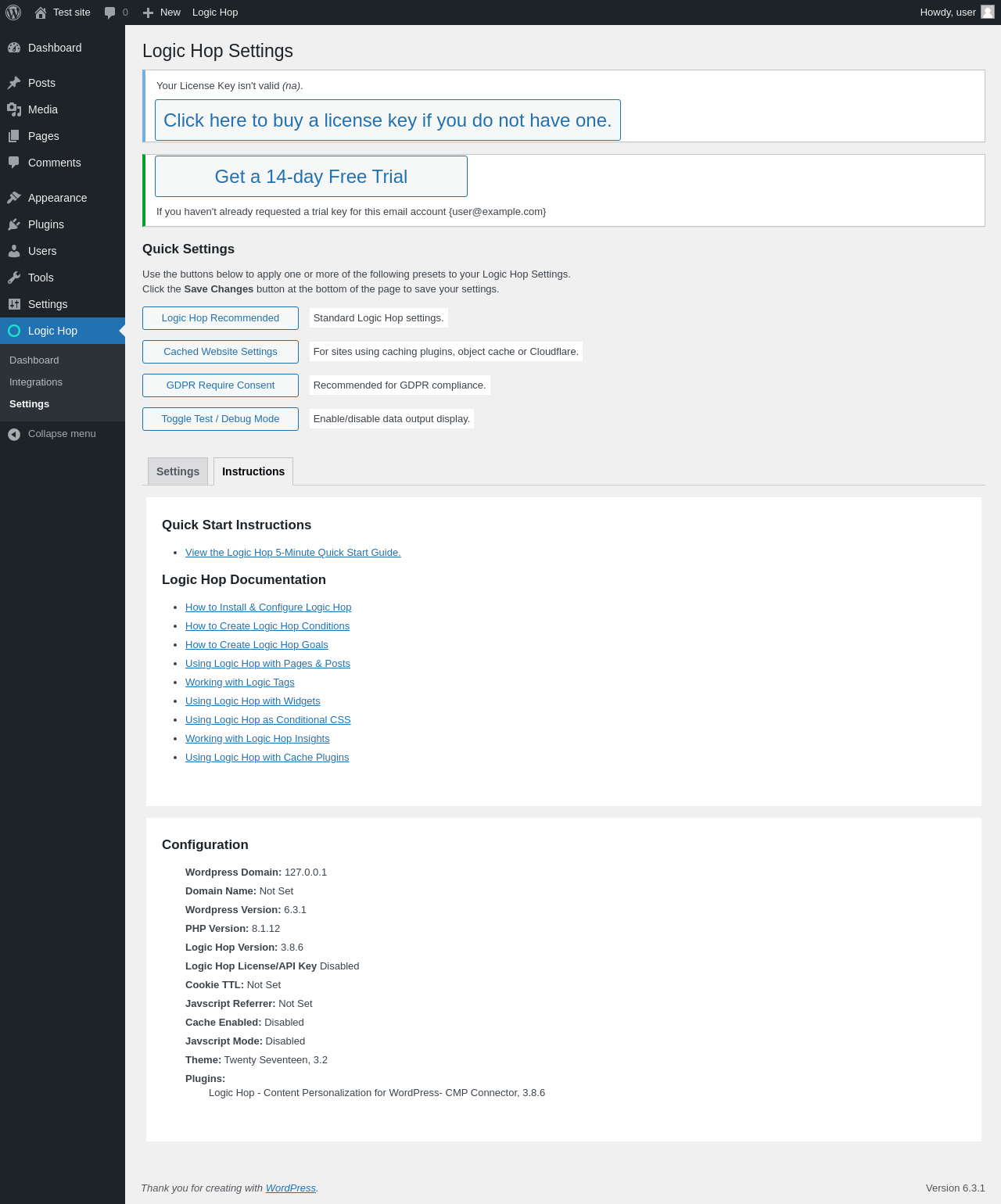Viewport: 1001px width, 1204px height.
Task: Click 'Recommended for GDPR compliance.' text
Action: [400, 385]
